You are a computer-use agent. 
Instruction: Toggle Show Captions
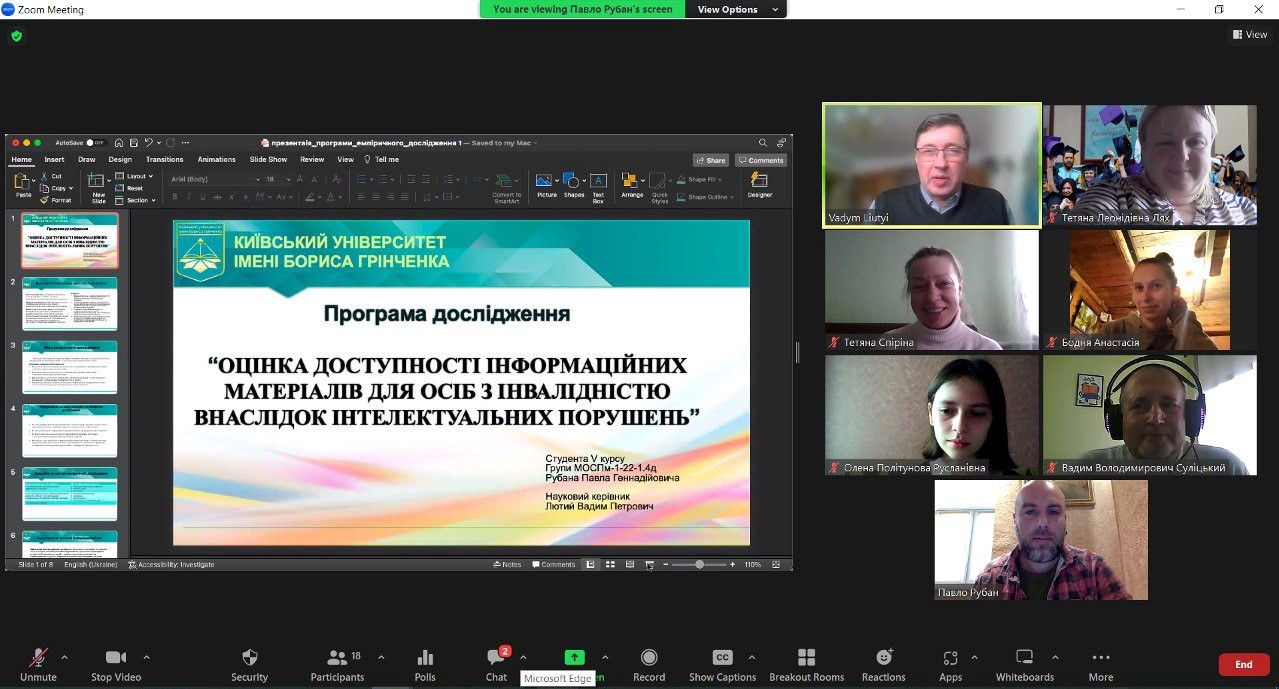[x=722, y=663]
